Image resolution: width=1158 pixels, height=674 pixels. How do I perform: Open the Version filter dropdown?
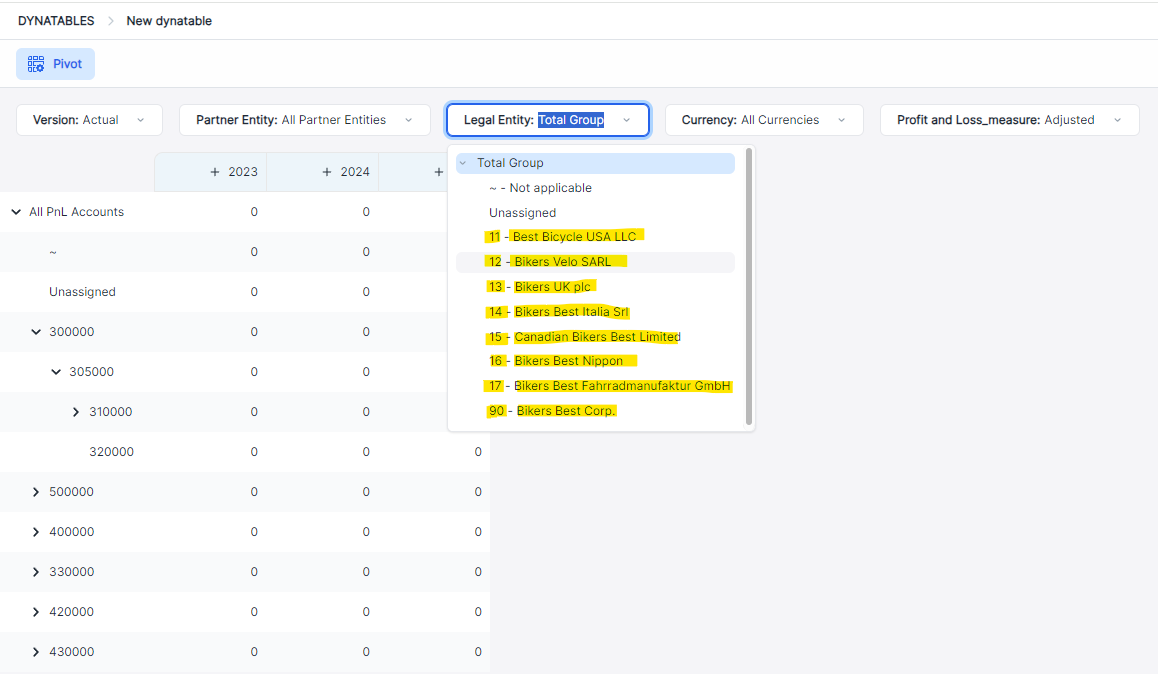(88, 120)
